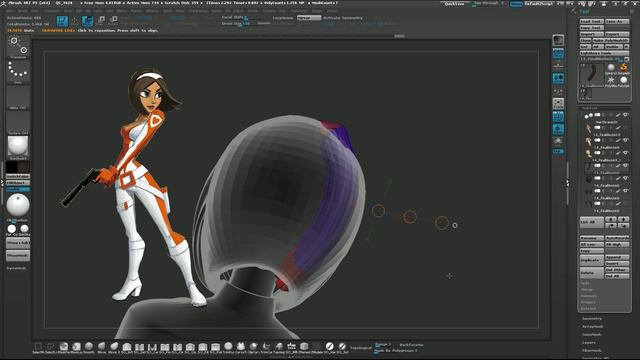Expand the Split section in SubTool
Image resolution: width=640 pixels, height=360 pixels.
(585, 283)
